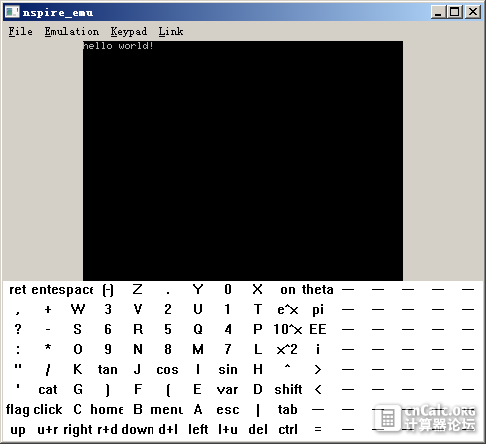Open the File menu

pos(20,31)
